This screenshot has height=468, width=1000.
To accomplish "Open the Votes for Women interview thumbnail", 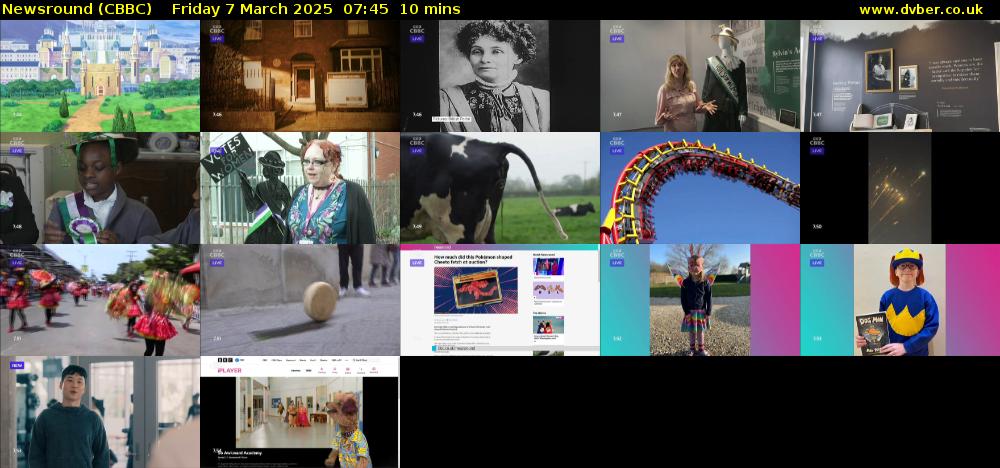I will [300, 188].
